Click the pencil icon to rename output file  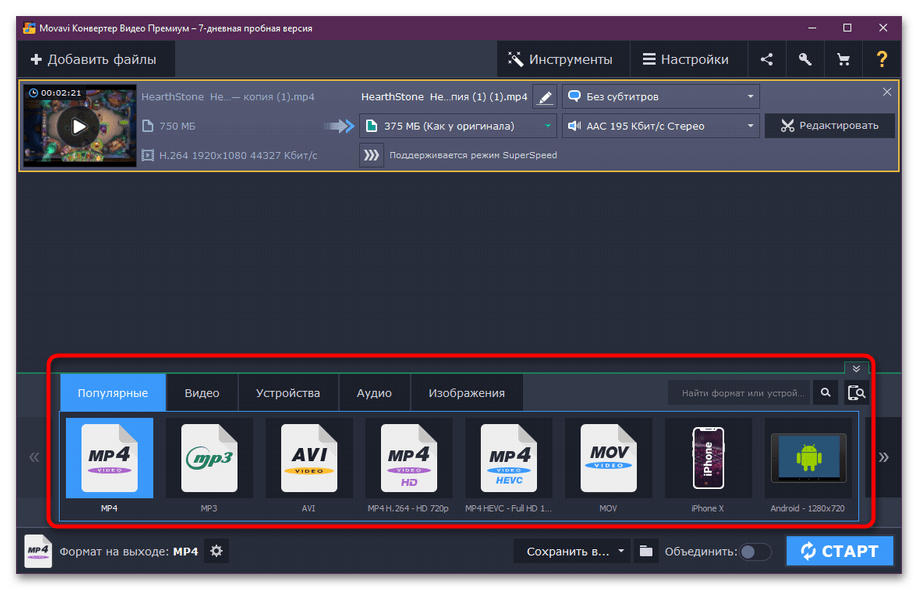point(544,97)
